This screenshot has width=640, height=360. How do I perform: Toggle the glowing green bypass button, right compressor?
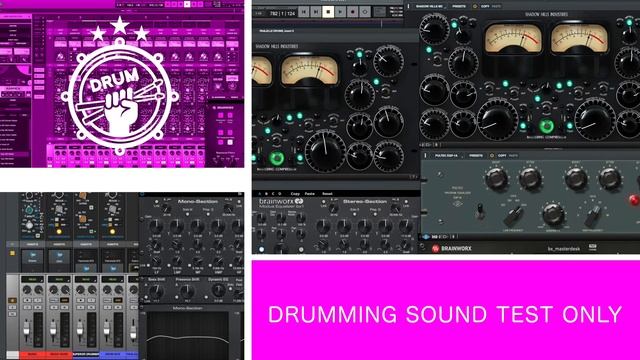coord(547,126)
